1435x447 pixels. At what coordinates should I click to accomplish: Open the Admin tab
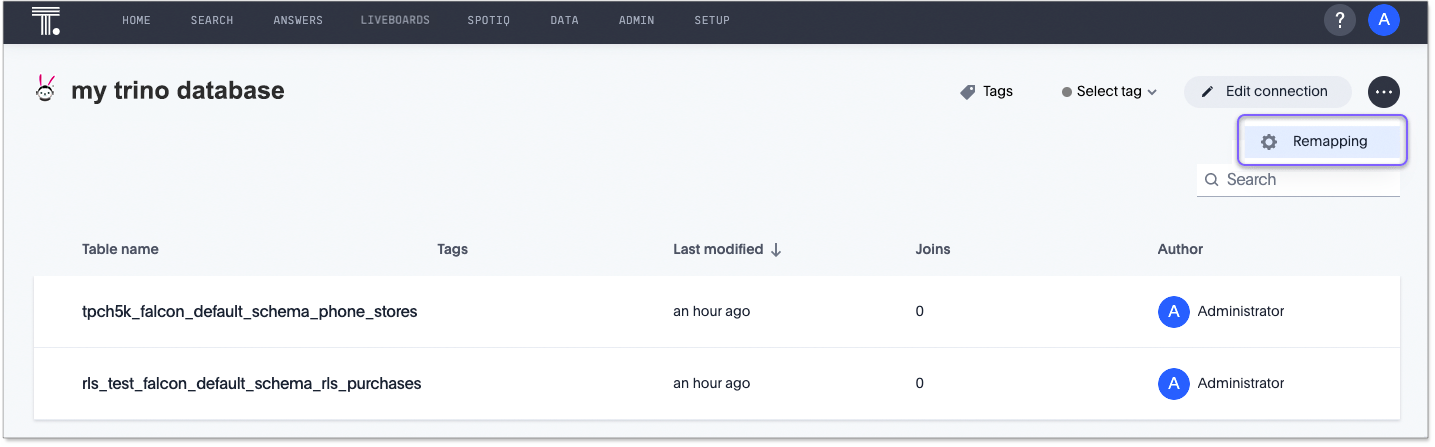(x=636, y=21)
